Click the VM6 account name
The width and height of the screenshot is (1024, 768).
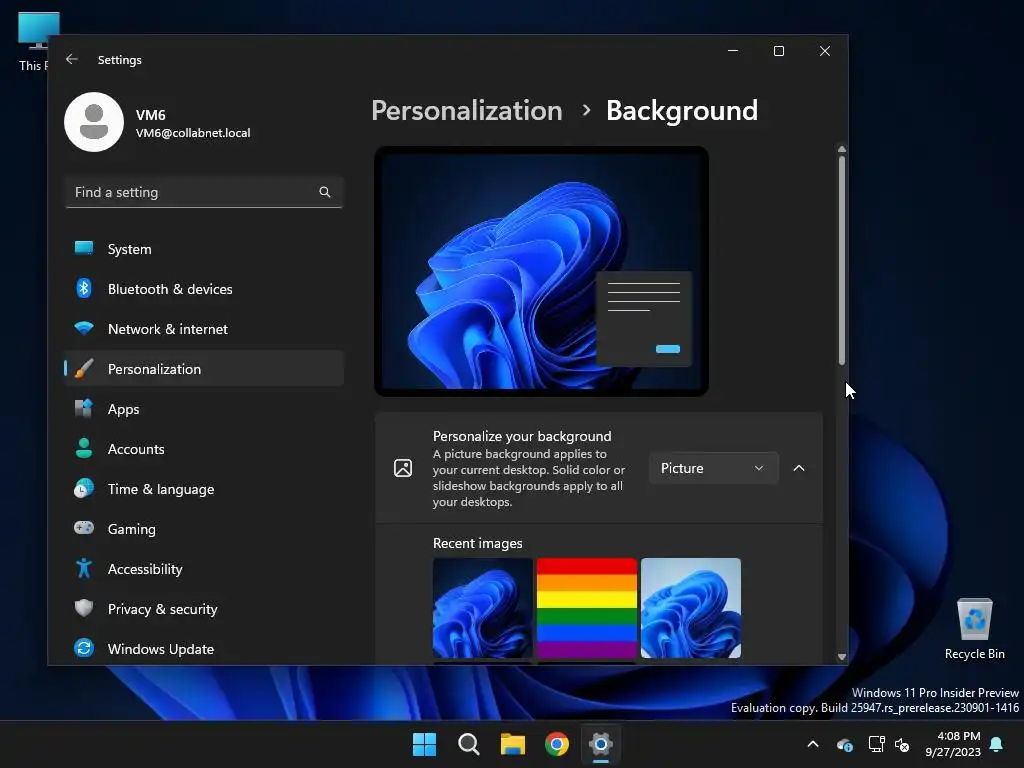[x=150, y=115]
